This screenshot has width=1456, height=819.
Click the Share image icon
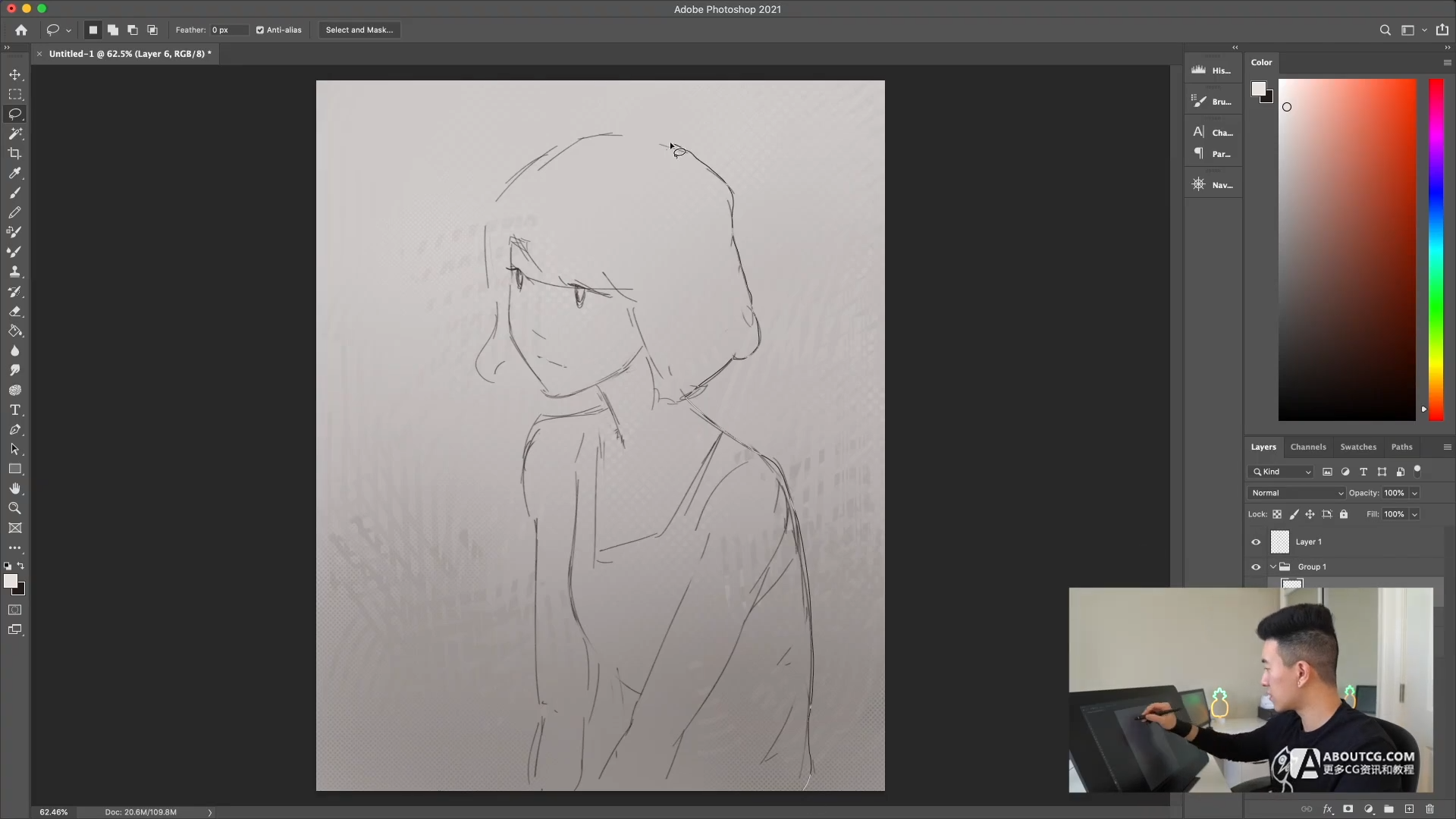click(x=1442, y=30)
